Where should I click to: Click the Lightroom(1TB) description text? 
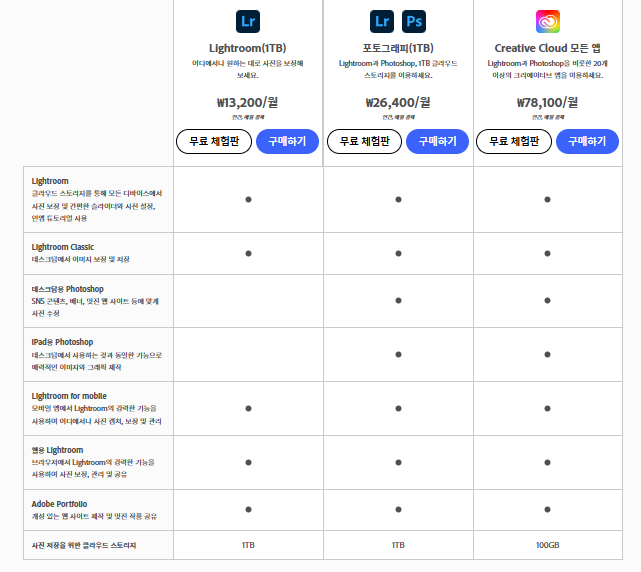[x=248, y=70]
